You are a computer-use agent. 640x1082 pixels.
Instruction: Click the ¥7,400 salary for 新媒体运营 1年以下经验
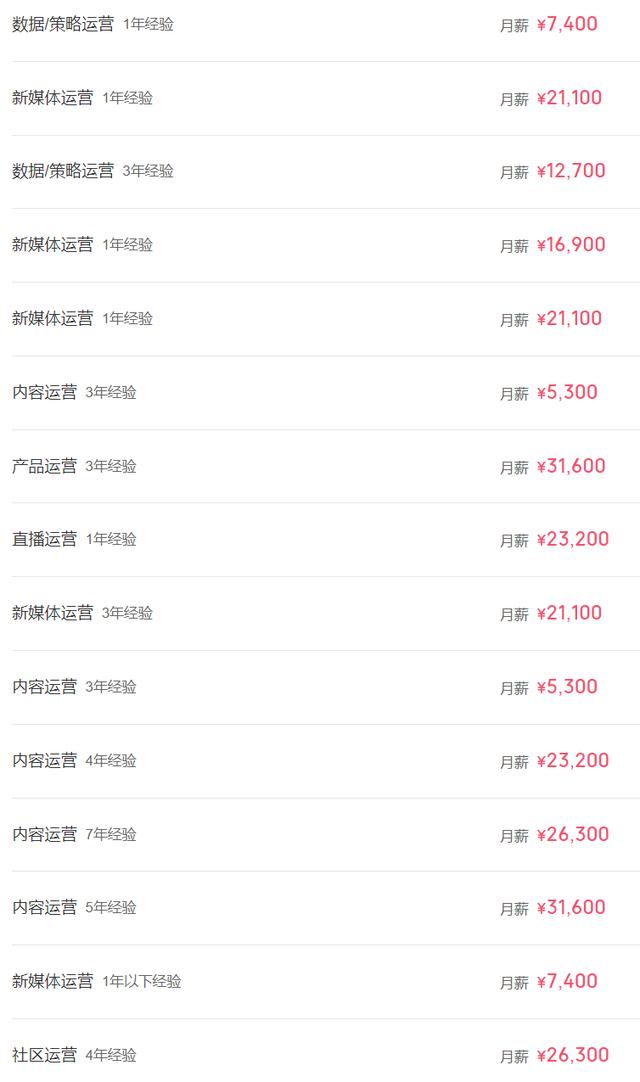tap(567, 982)
